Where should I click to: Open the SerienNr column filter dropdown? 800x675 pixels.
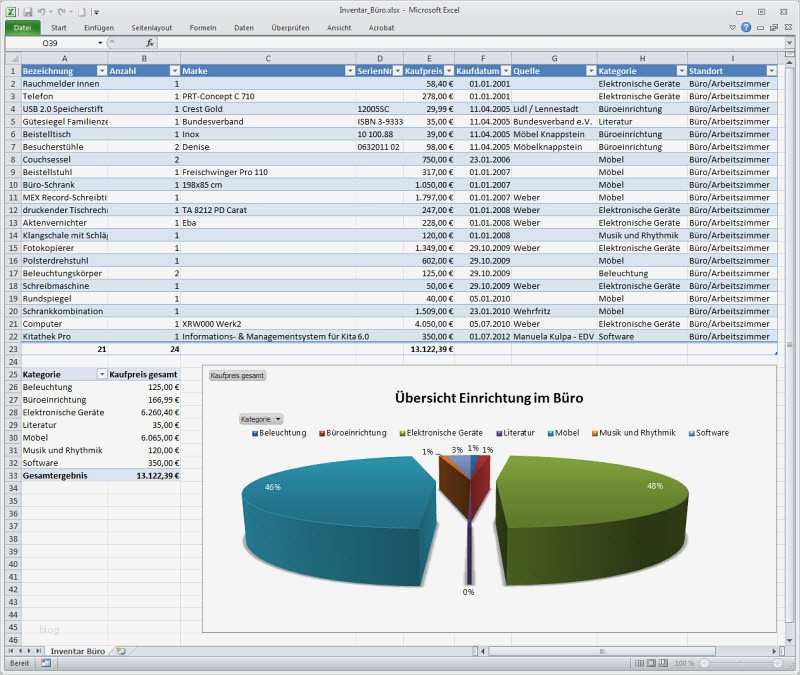pyautogui.click(x=397, y=71)
